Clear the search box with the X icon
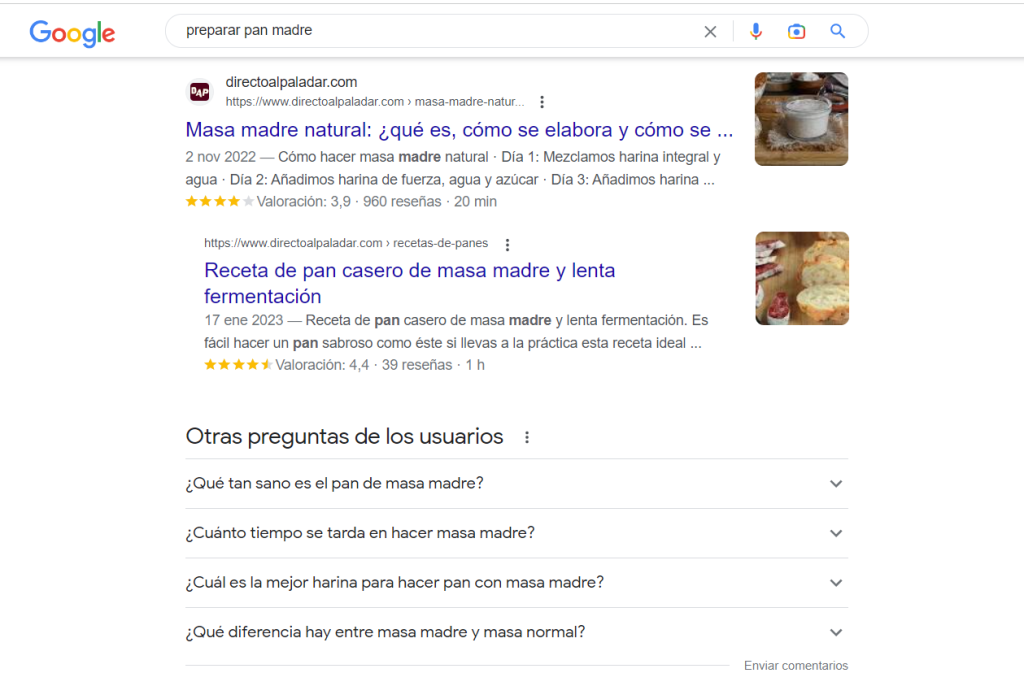 point(711,31)
